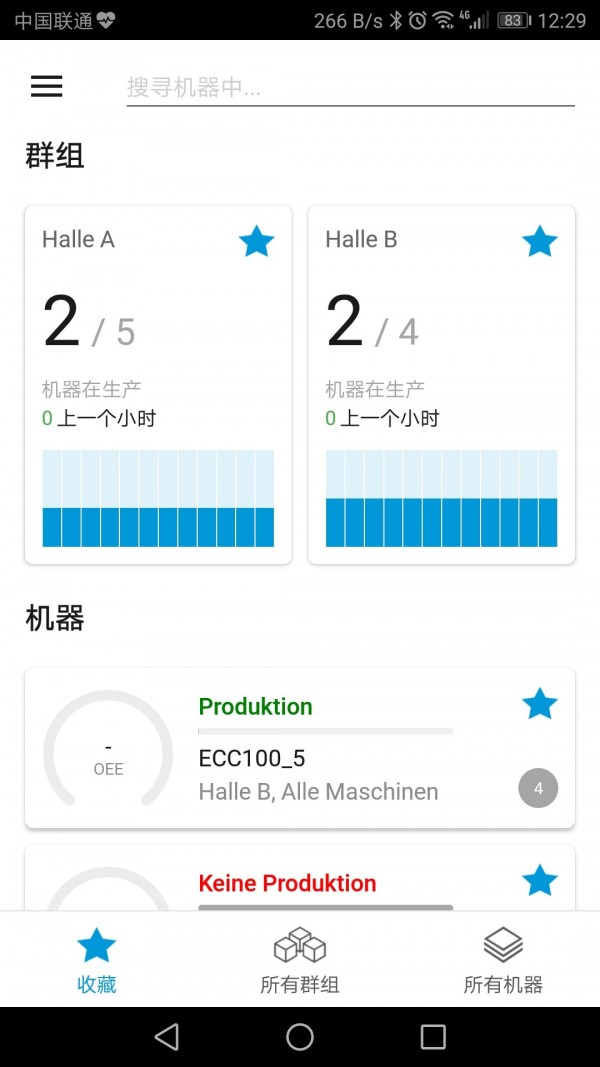This screenshot has height=1067, width=600.
Task: Switch to the 所有群组 tab
Action: click(300, 959)
